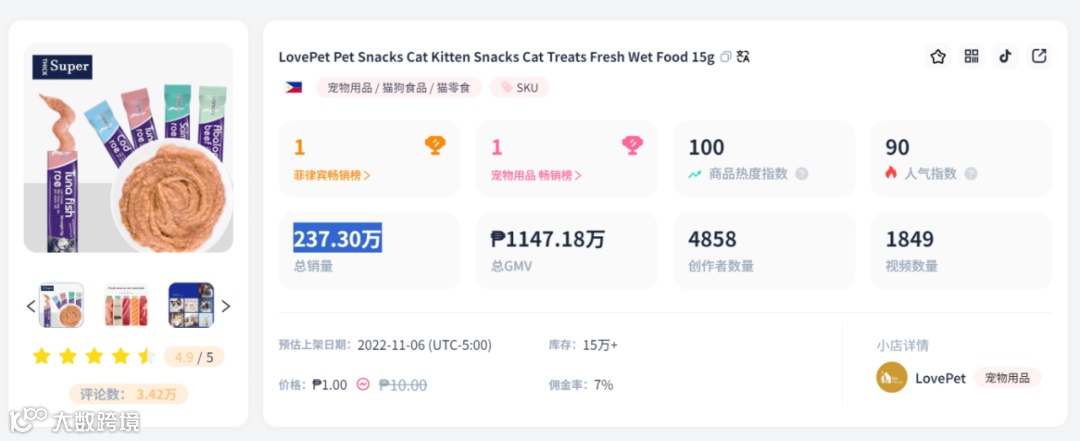Open the product on TikTok icon
This screenshot has width=1080, height=441.
[x=1006, y=57]
